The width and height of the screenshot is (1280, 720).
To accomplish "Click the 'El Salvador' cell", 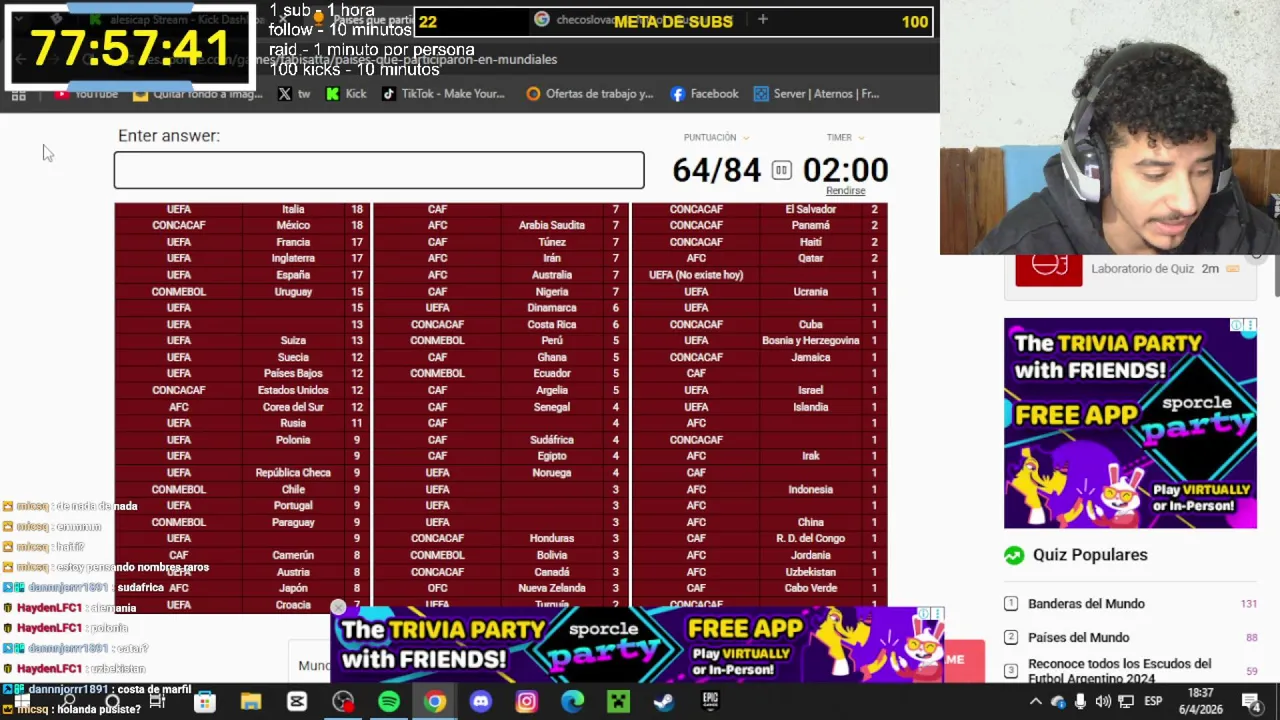I will pyautogui.click(x=811, y=209).
